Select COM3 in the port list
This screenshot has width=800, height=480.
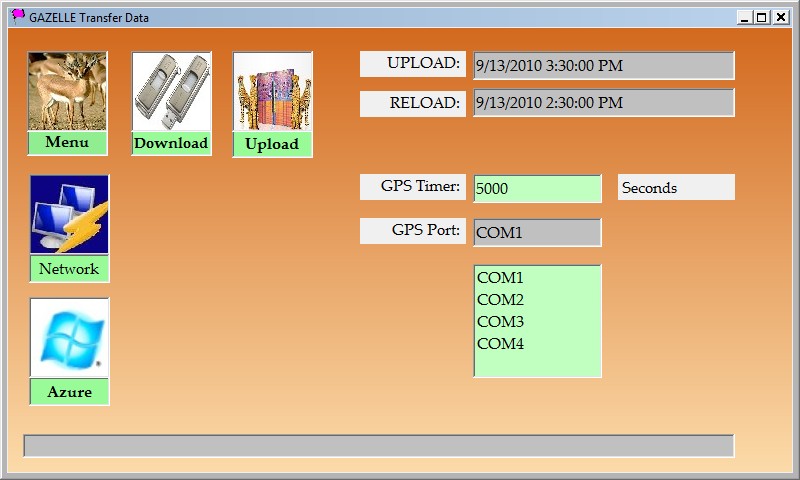click(x=500, y=321)
